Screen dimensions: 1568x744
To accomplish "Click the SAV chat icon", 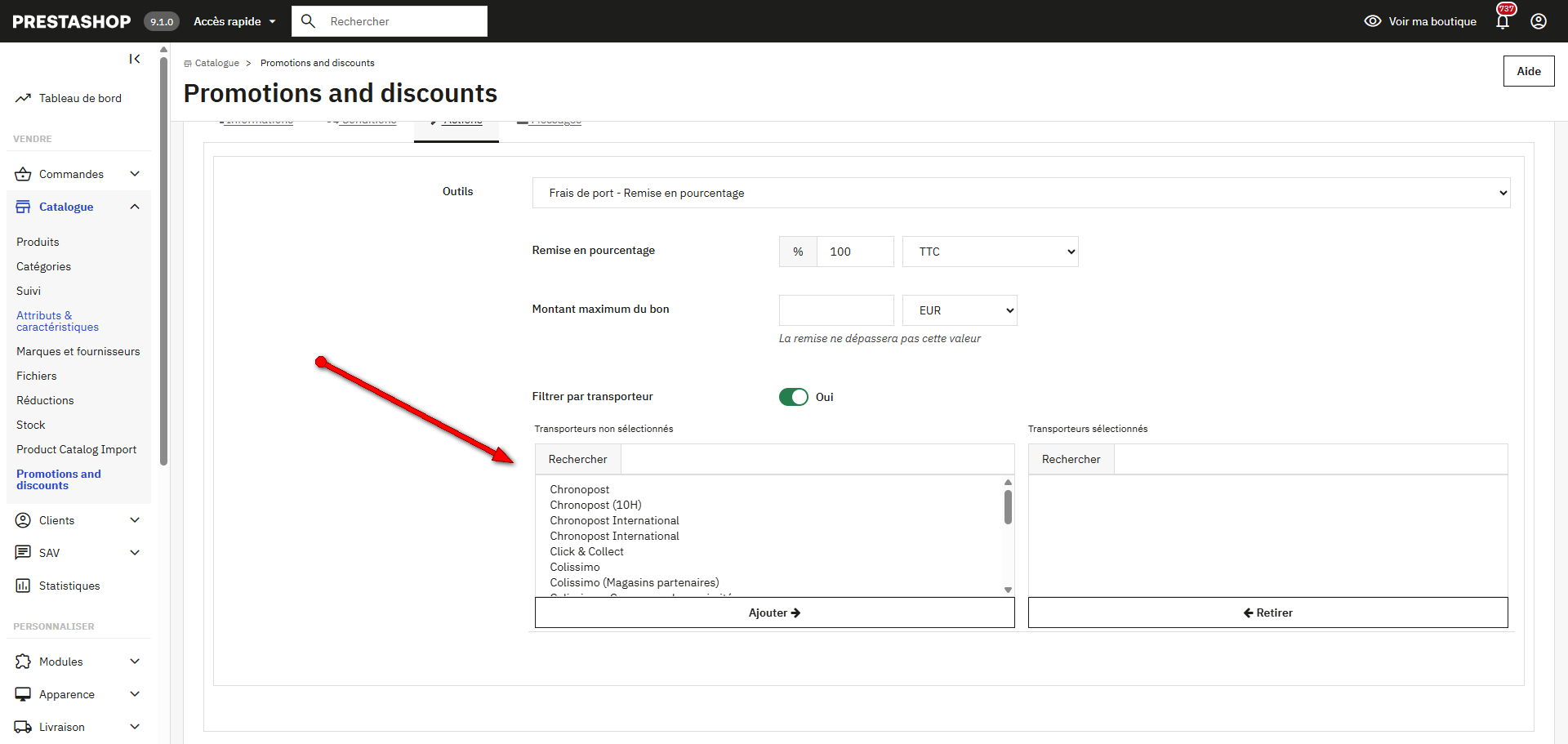I will (x=23, y=553).
